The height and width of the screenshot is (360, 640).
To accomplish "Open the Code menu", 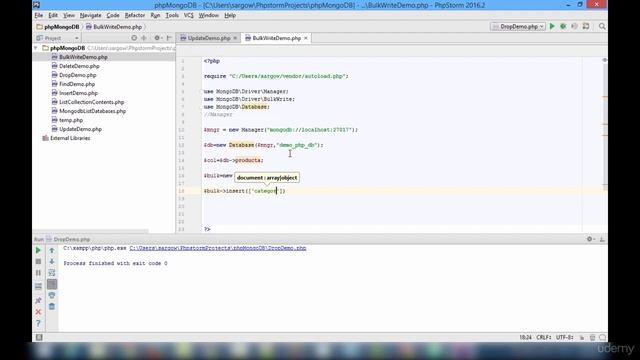I will coord(113,16).
